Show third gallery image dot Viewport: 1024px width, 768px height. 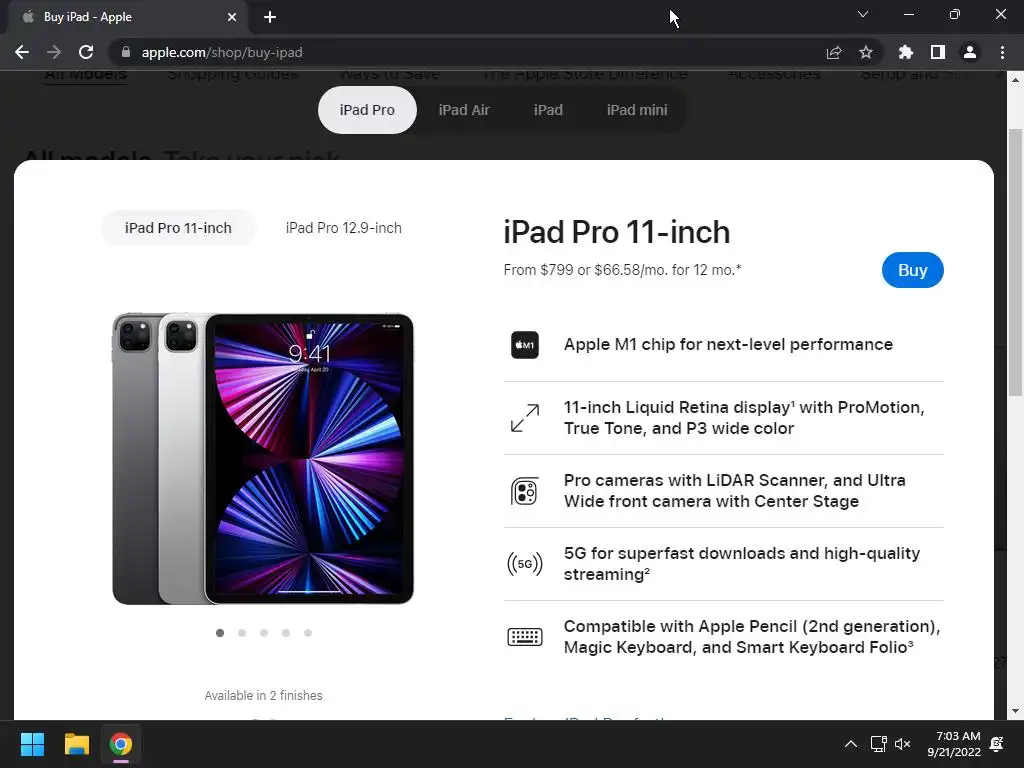point(264,633)
